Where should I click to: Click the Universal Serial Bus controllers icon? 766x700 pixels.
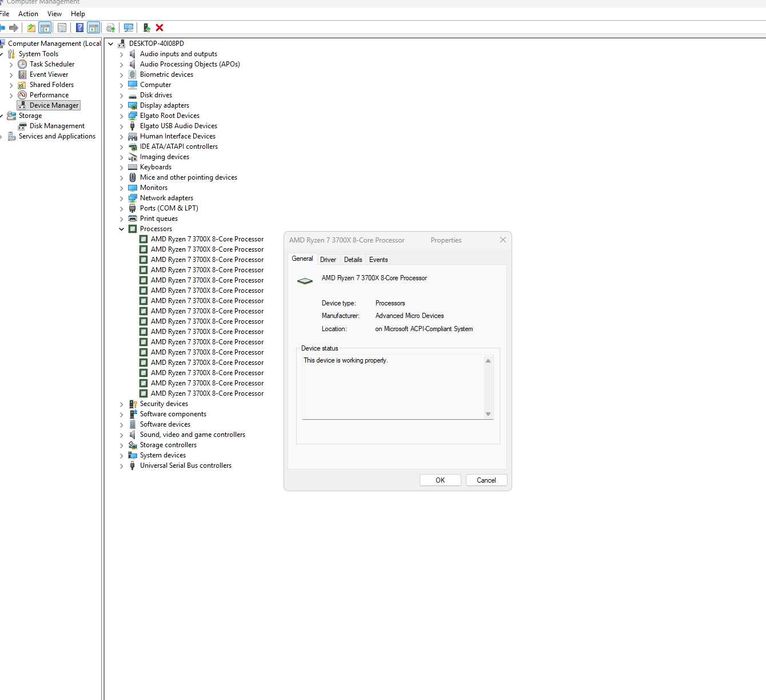click(132, 466)
